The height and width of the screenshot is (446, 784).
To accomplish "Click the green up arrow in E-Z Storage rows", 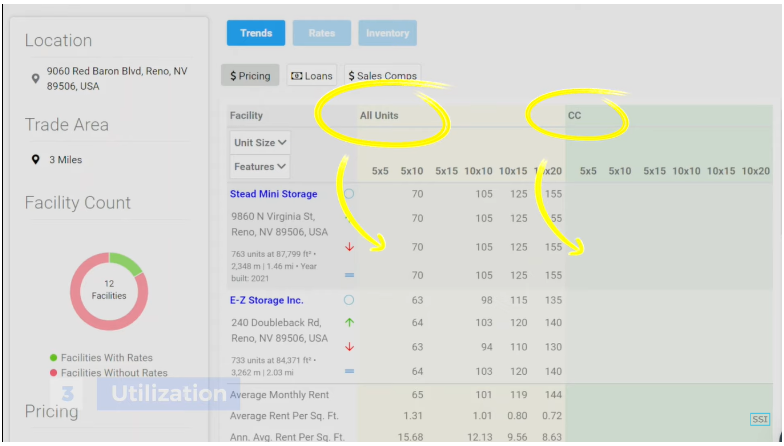I will click(350, 322).
